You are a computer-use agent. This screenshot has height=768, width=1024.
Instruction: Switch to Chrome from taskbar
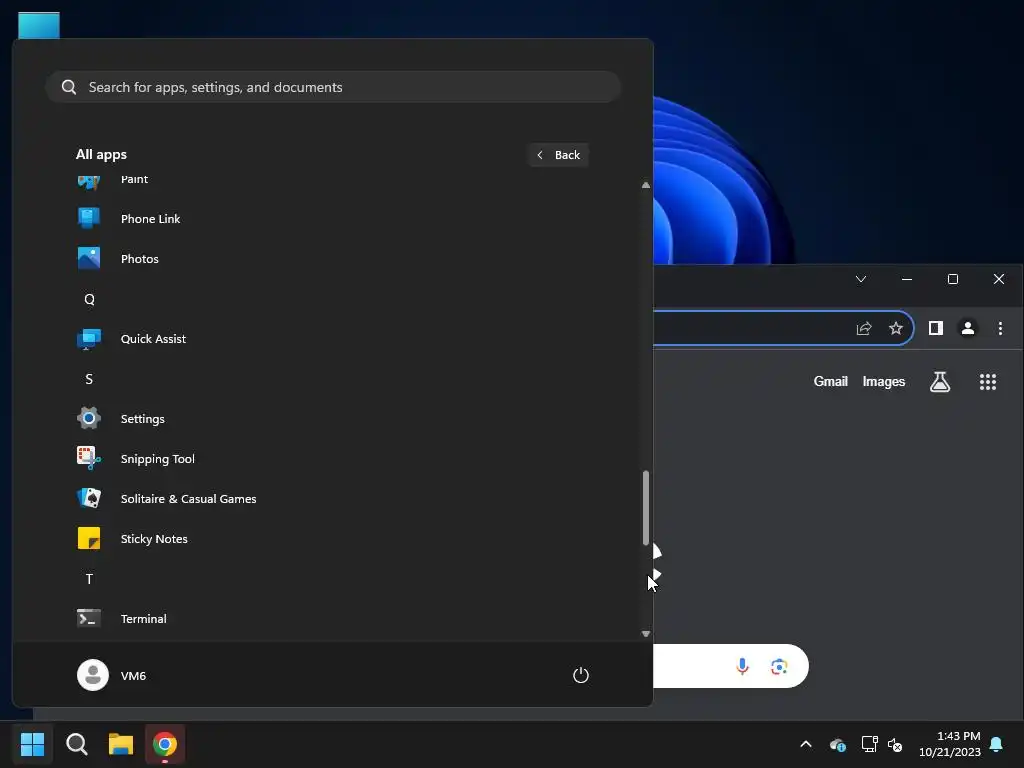pyautogui.click(x=165, y=744)
